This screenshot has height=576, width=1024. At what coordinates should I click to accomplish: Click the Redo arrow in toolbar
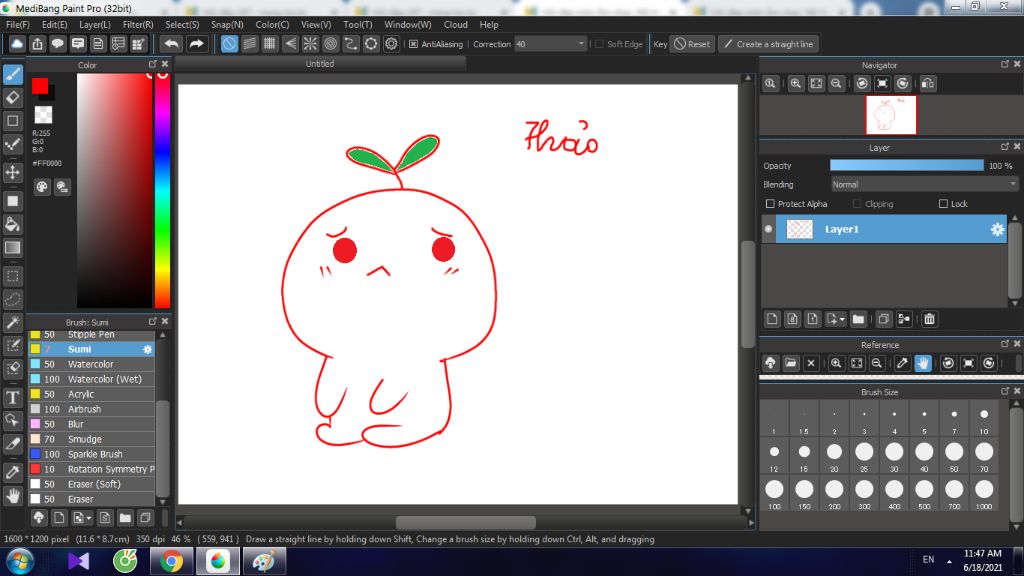coord(196,44)
